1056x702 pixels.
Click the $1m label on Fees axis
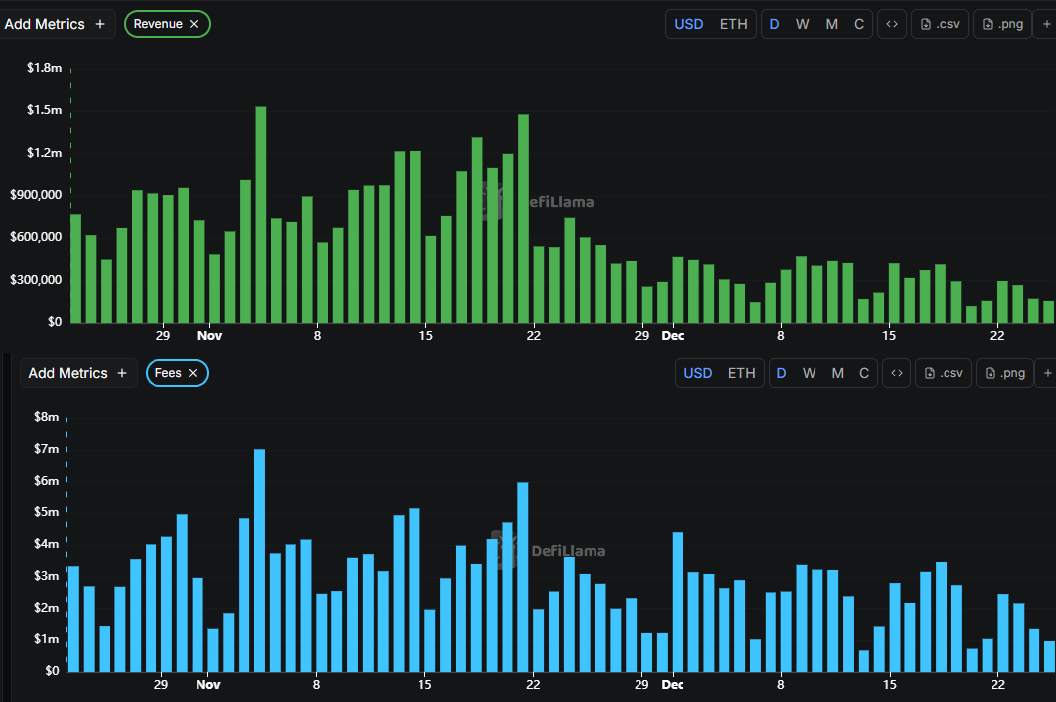pos(46,639)
